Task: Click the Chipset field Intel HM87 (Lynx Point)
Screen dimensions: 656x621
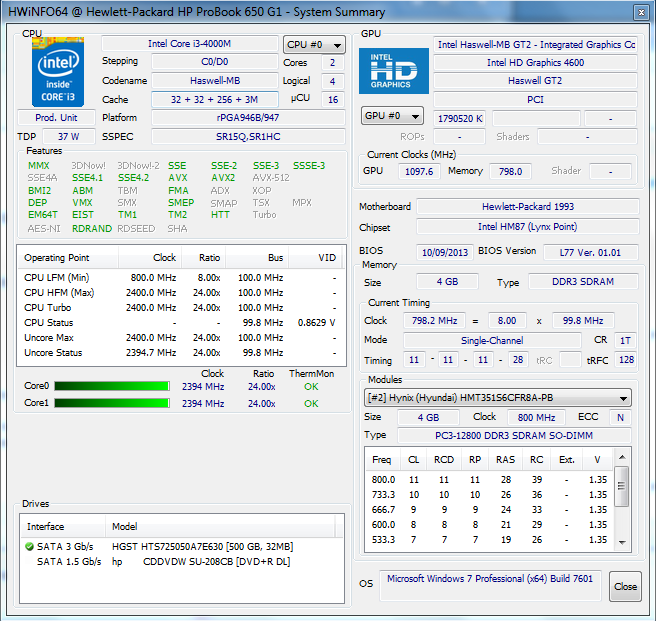Action: [x=528, y=227]
